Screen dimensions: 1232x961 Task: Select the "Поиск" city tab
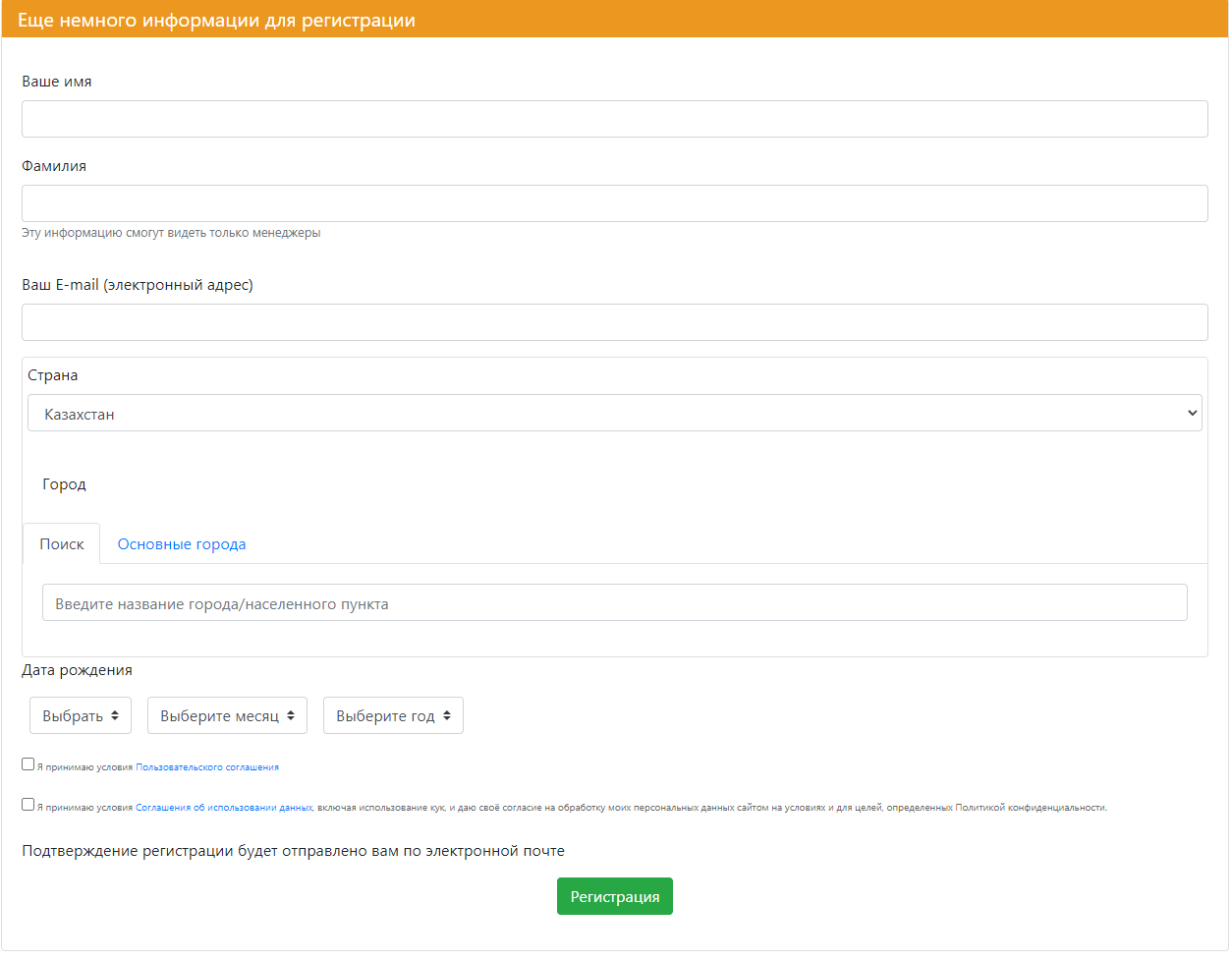click(61, 544)
